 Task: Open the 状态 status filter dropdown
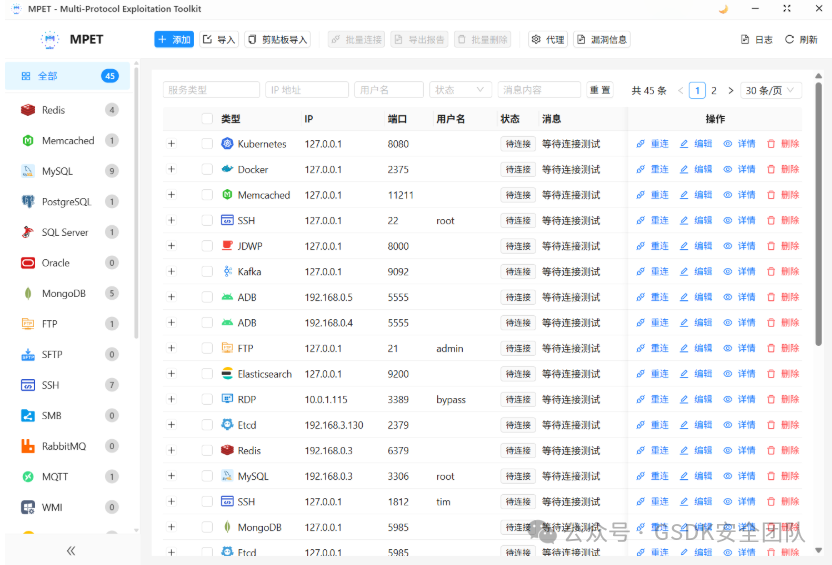coord(460,90)
